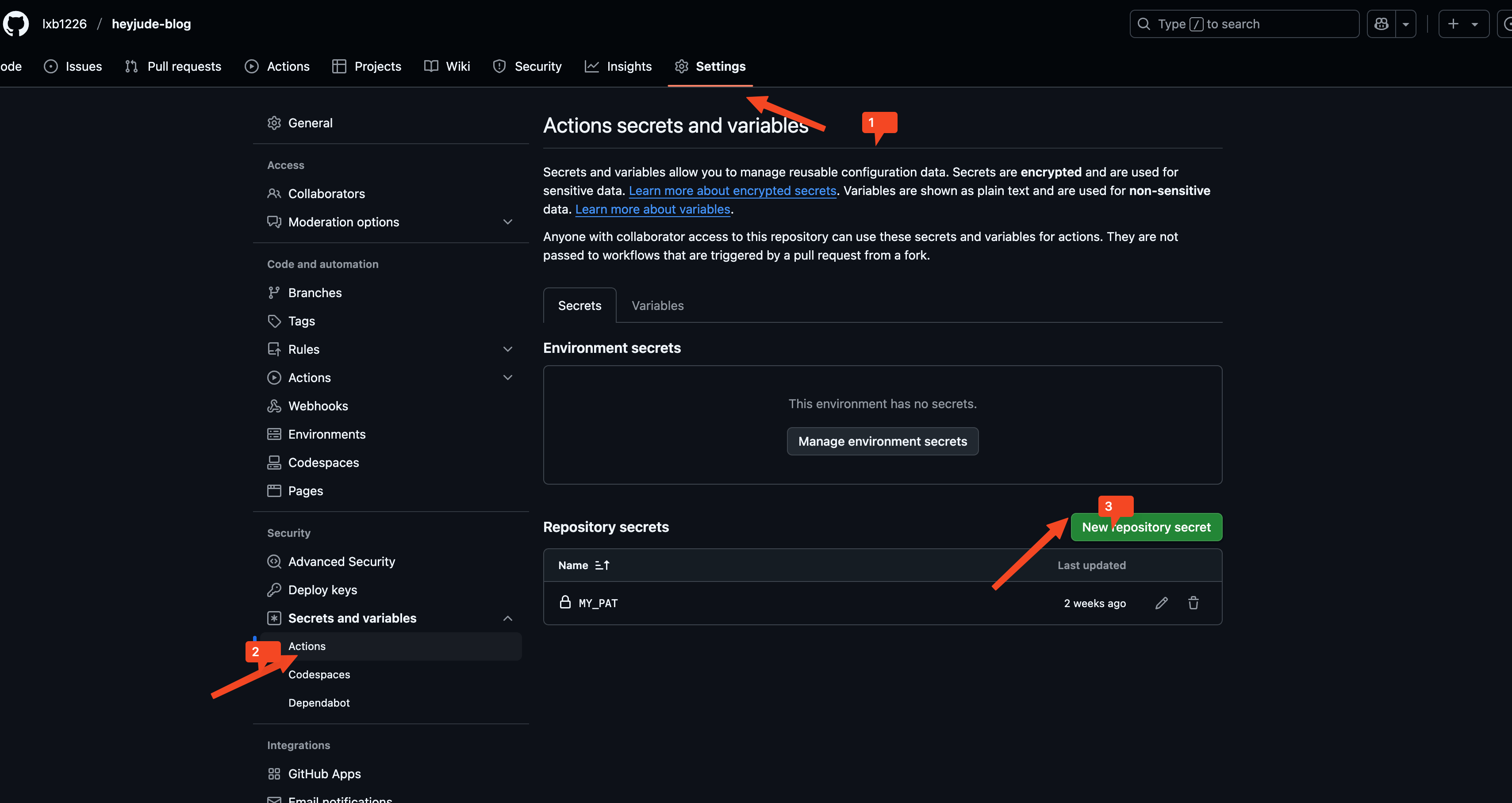Open Learn more about encrypted secrets link
1512x803 pixels.
click(733, 191)
